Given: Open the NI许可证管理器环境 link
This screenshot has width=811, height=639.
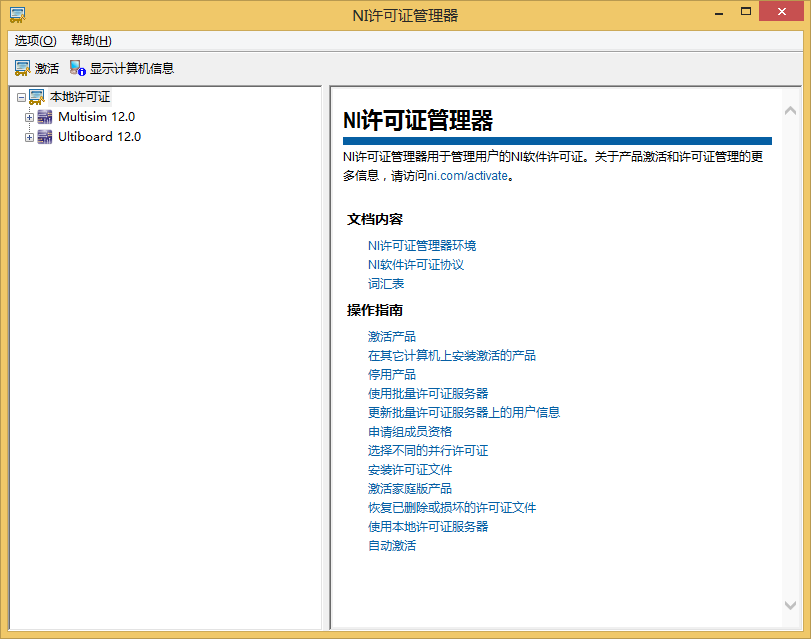Looking at the screenshot, I should pos(422,246).
